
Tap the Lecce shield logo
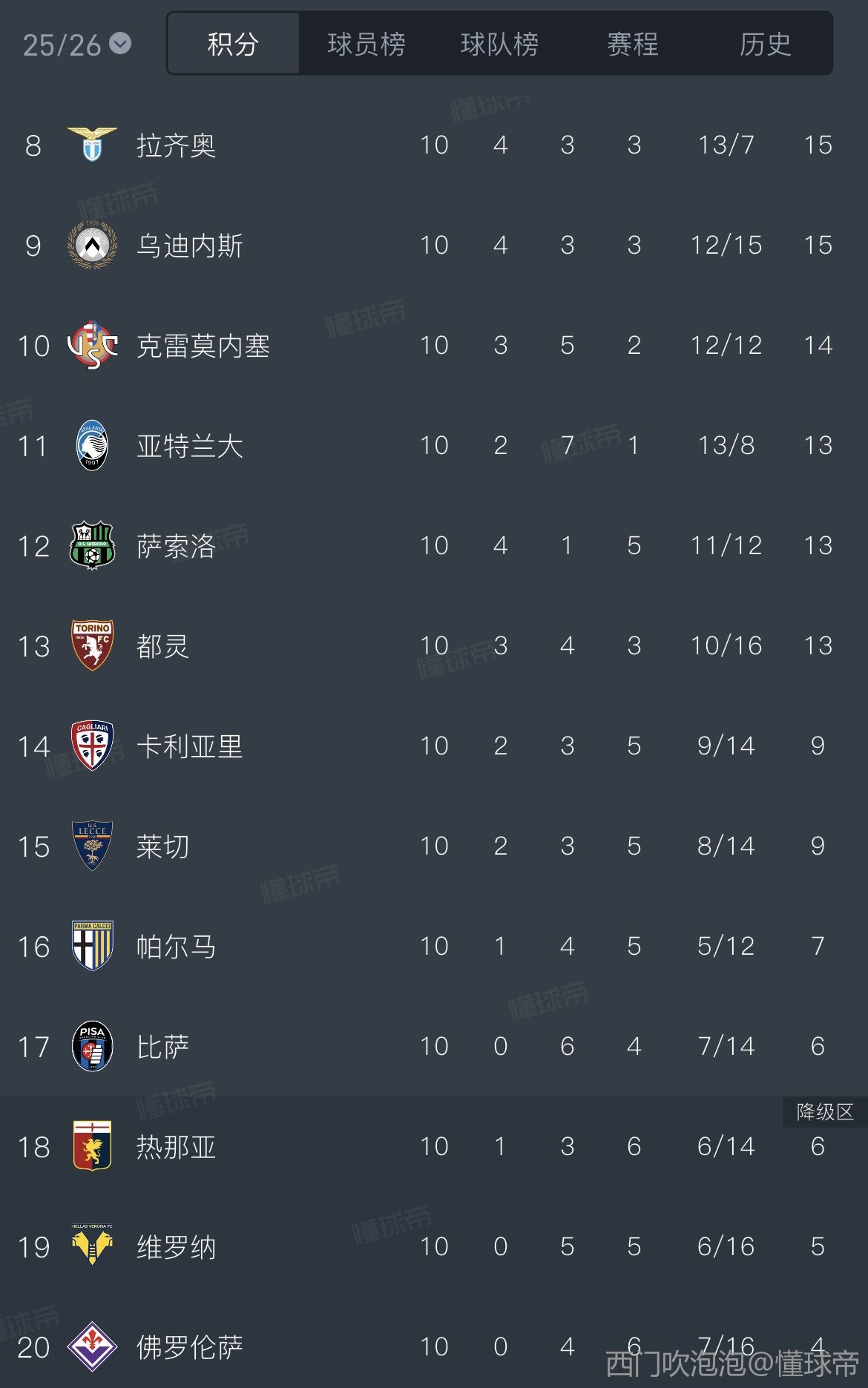tap(92, 846)
